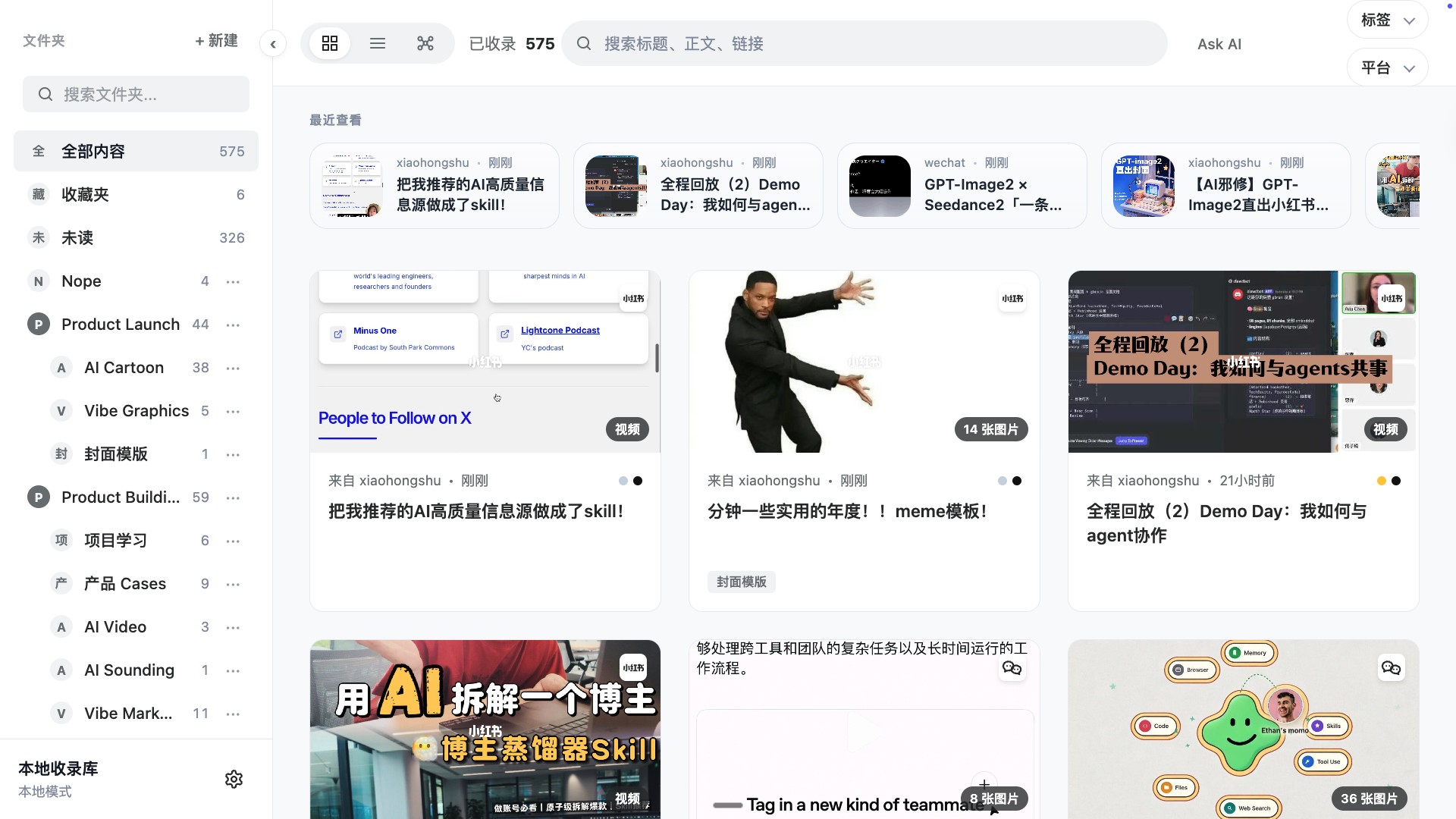Open the 标签 tags dropdown

(1387, 20)
